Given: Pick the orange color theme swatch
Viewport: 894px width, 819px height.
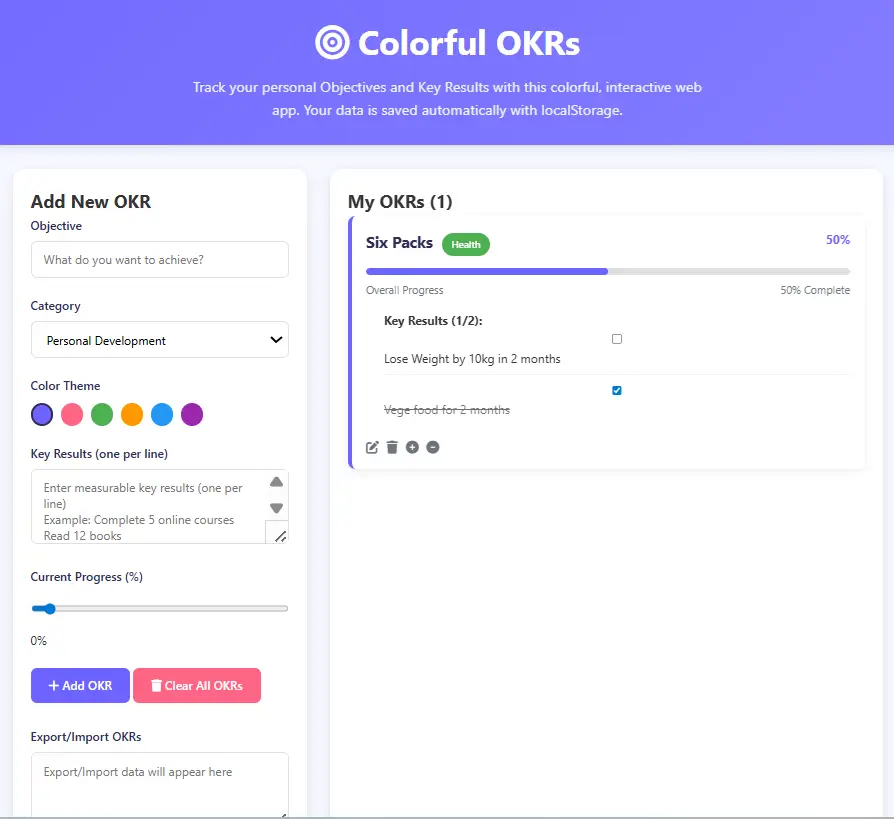Looking at the screenshot, I should point(132,414).
